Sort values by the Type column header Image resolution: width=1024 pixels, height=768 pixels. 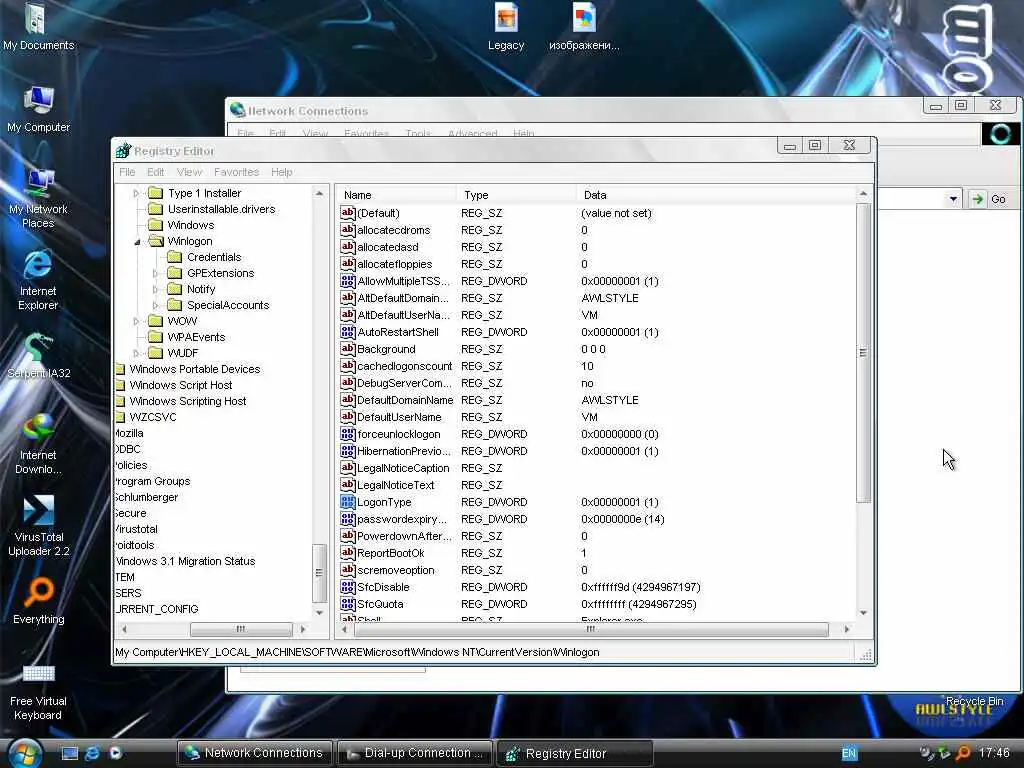click(x=517, y=195)
